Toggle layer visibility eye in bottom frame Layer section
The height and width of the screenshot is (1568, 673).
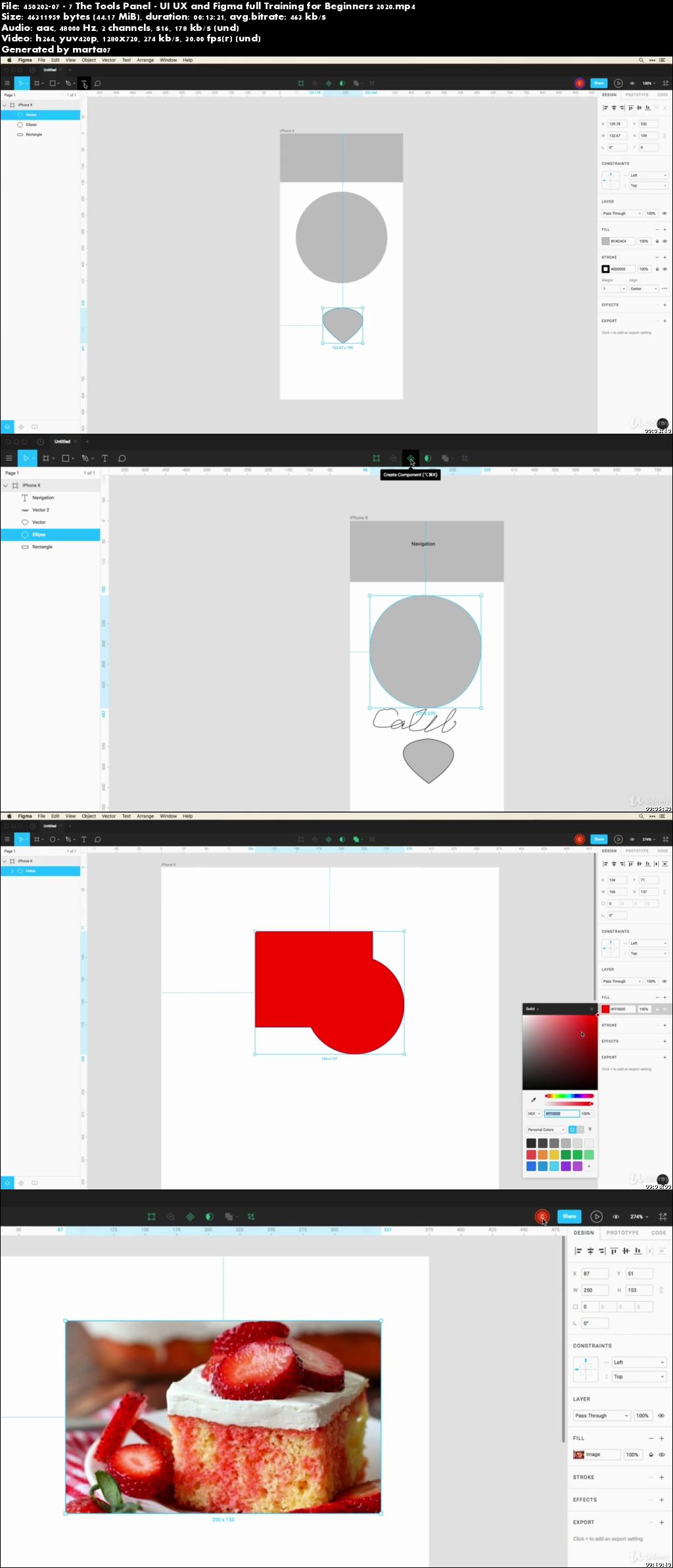click(x=661, y=1416)
